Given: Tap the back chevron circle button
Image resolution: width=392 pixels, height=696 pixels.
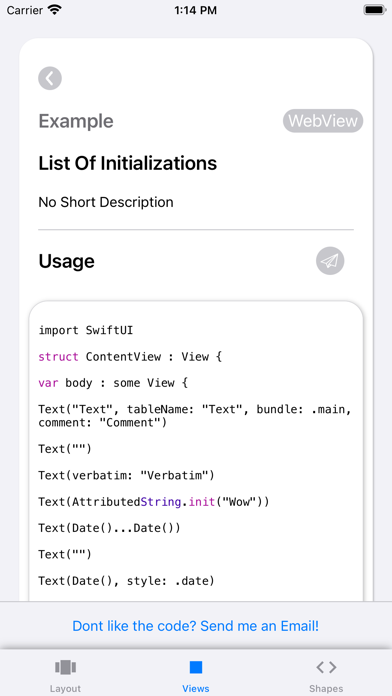Looking at the screenshot, I should pyautogui.click(x=50, y=79).
